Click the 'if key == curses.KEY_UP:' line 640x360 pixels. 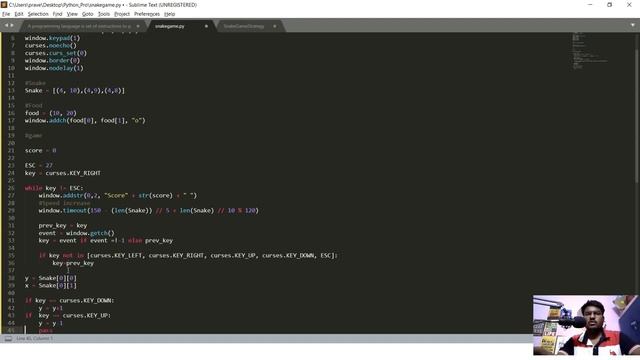click(68, 316)
